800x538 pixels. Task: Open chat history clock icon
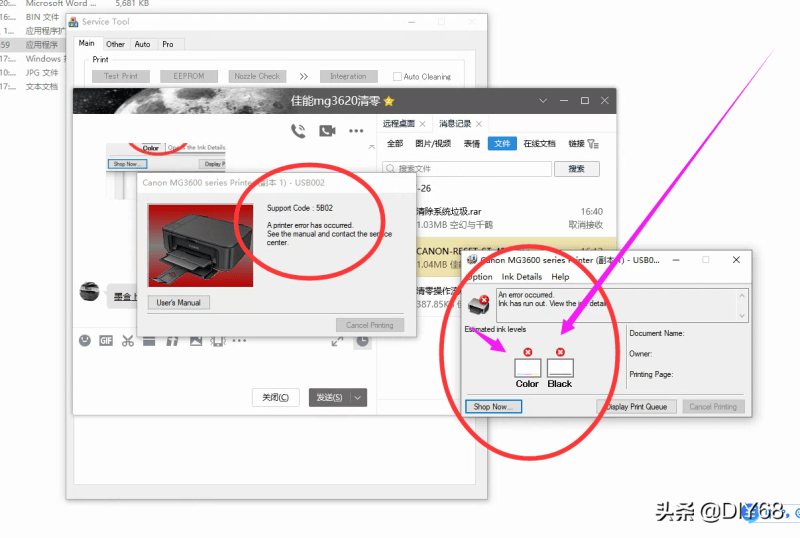click(x=361, y=341)
